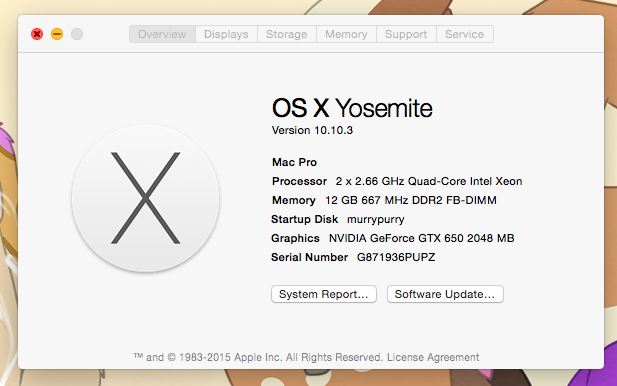Click serial number G871936PUPZ
617x386 pixels.
pos(396,257)
